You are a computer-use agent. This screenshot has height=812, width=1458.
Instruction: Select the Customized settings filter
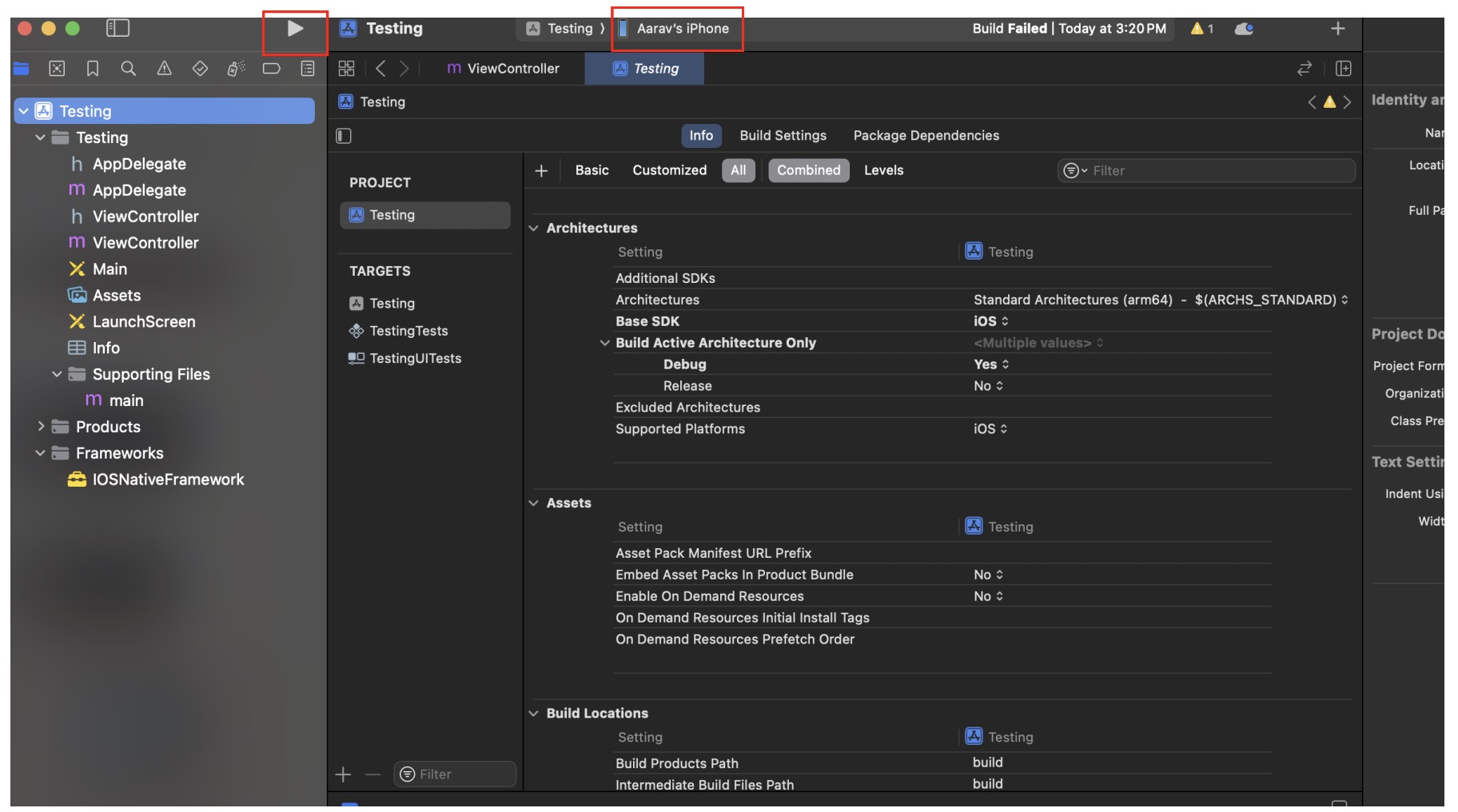pyautogui.click(x=669, y=170)
